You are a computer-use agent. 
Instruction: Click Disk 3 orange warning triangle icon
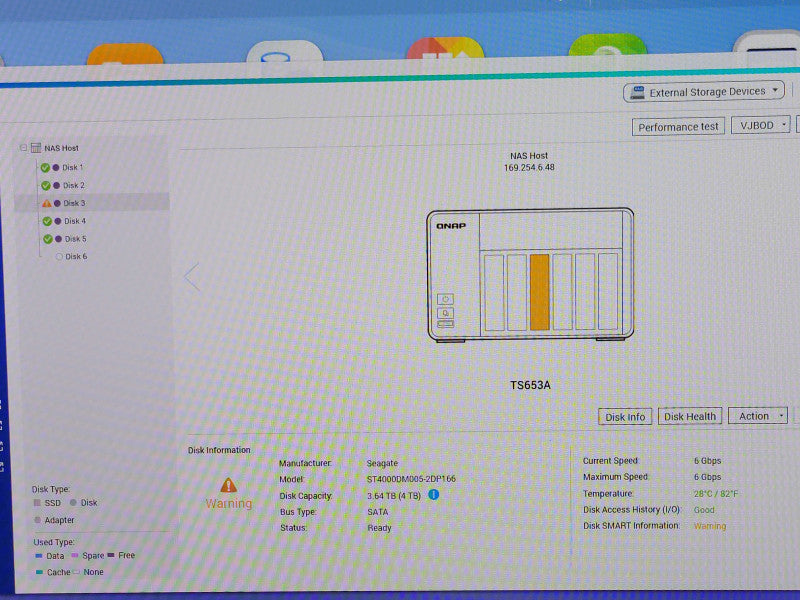pos(46,203)
